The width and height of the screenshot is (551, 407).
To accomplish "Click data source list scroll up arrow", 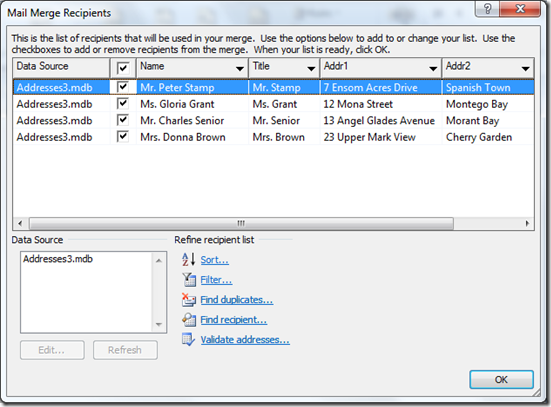I will pos(158,261).
